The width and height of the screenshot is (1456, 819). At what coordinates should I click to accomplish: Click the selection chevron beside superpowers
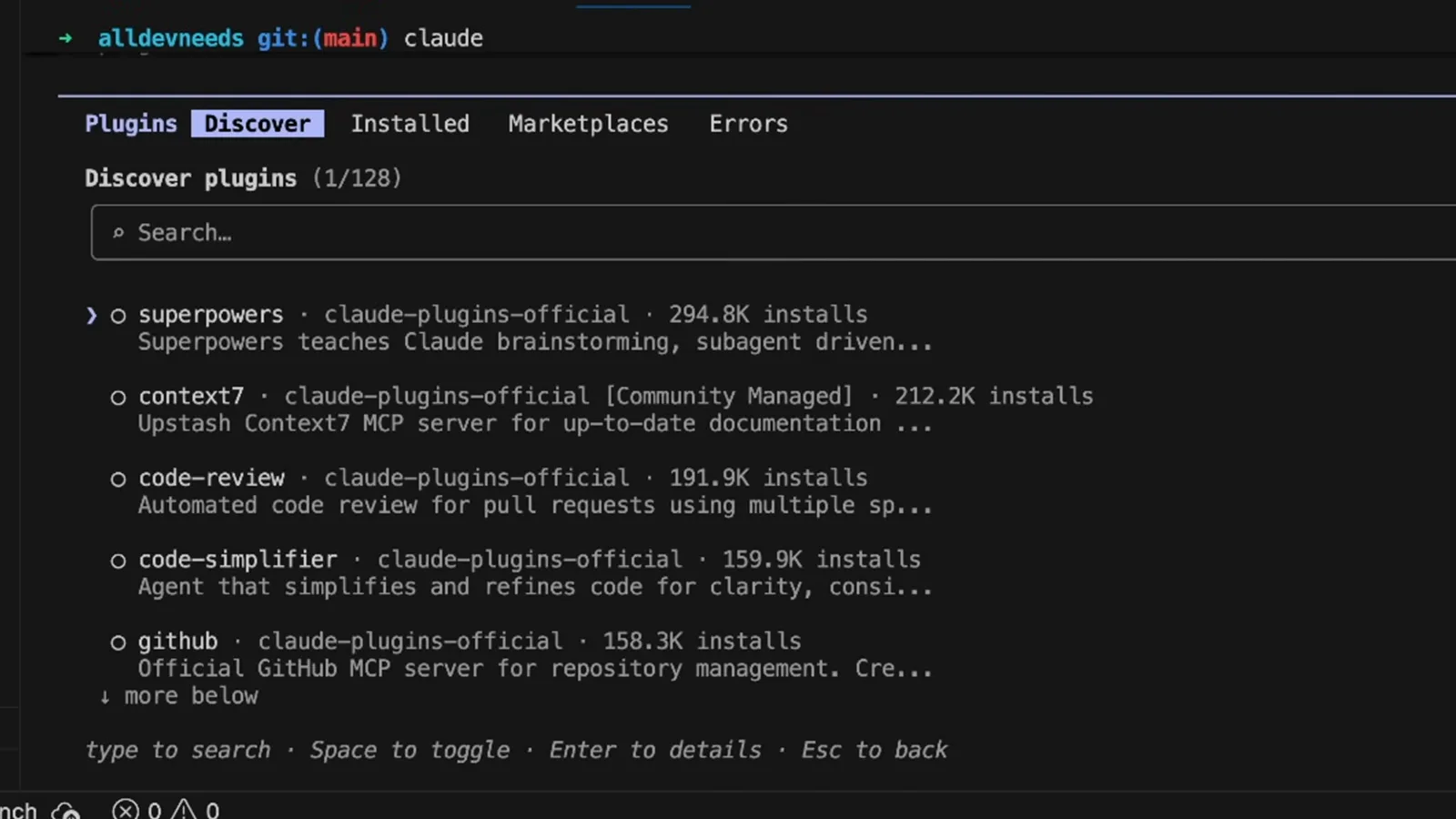pyautogui.click(x=91, y=316)
